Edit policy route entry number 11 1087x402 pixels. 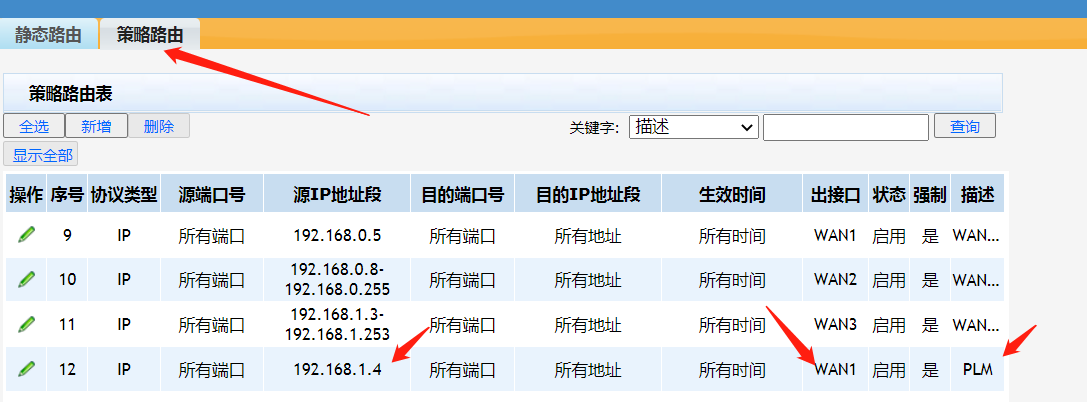click(x=26, y=324)
